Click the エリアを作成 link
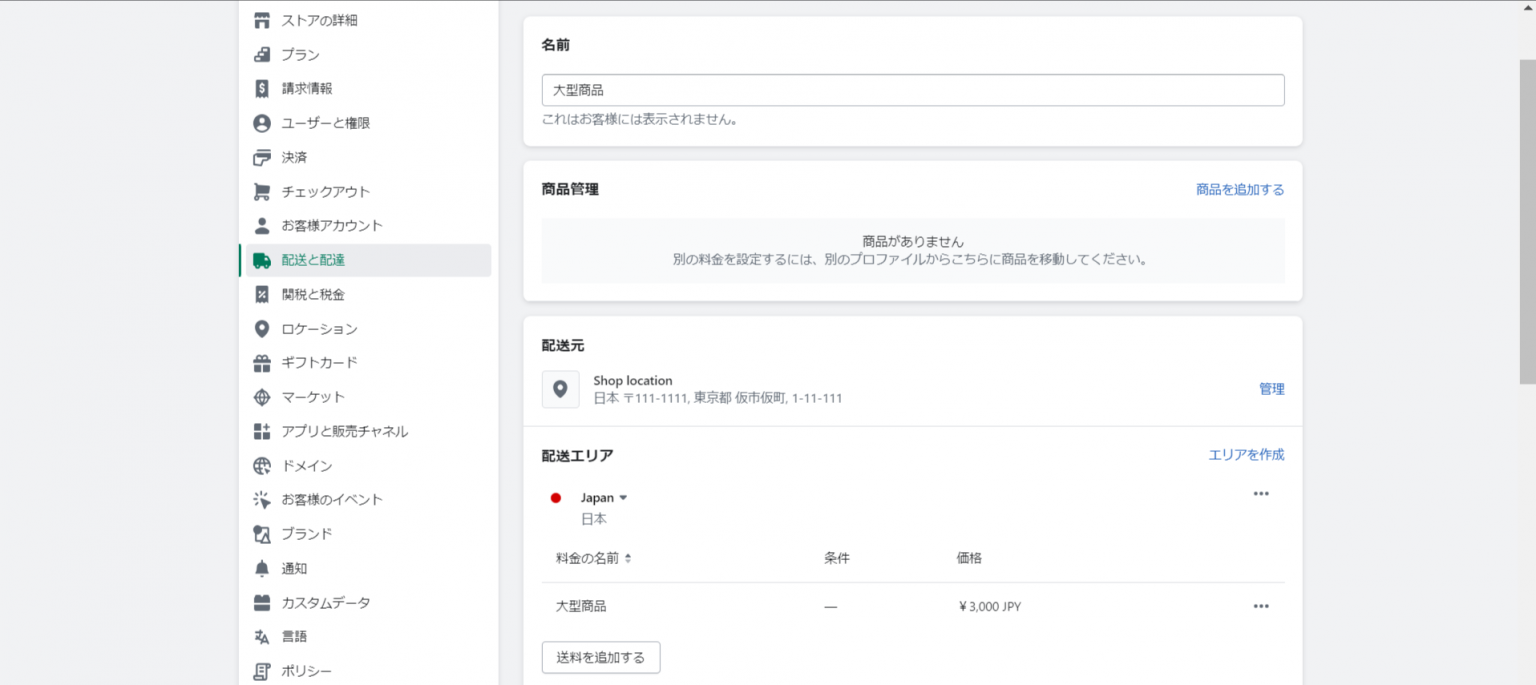The image size is (1536, 685). pyautogui.click(x=1246, y=454)
